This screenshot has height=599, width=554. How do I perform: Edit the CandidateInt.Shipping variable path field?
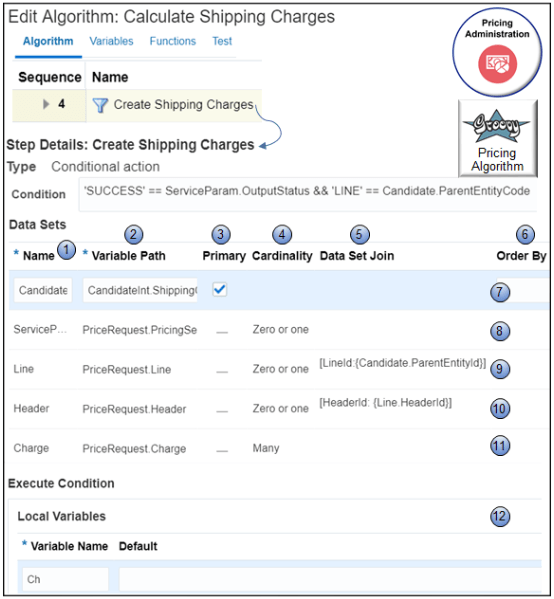click(140, 290)
